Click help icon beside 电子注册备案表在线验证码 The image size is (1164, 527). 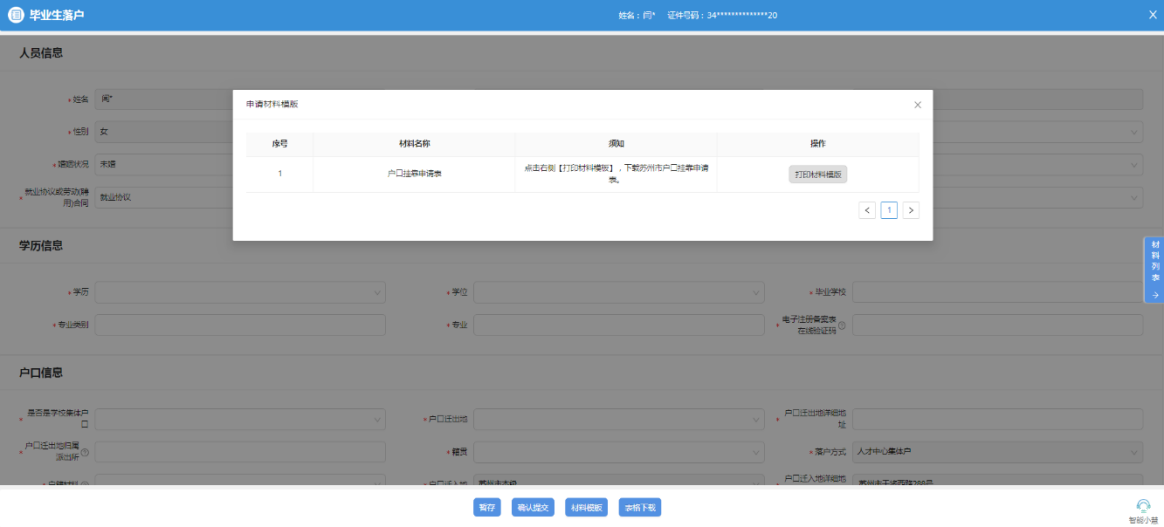pos(841,325)
